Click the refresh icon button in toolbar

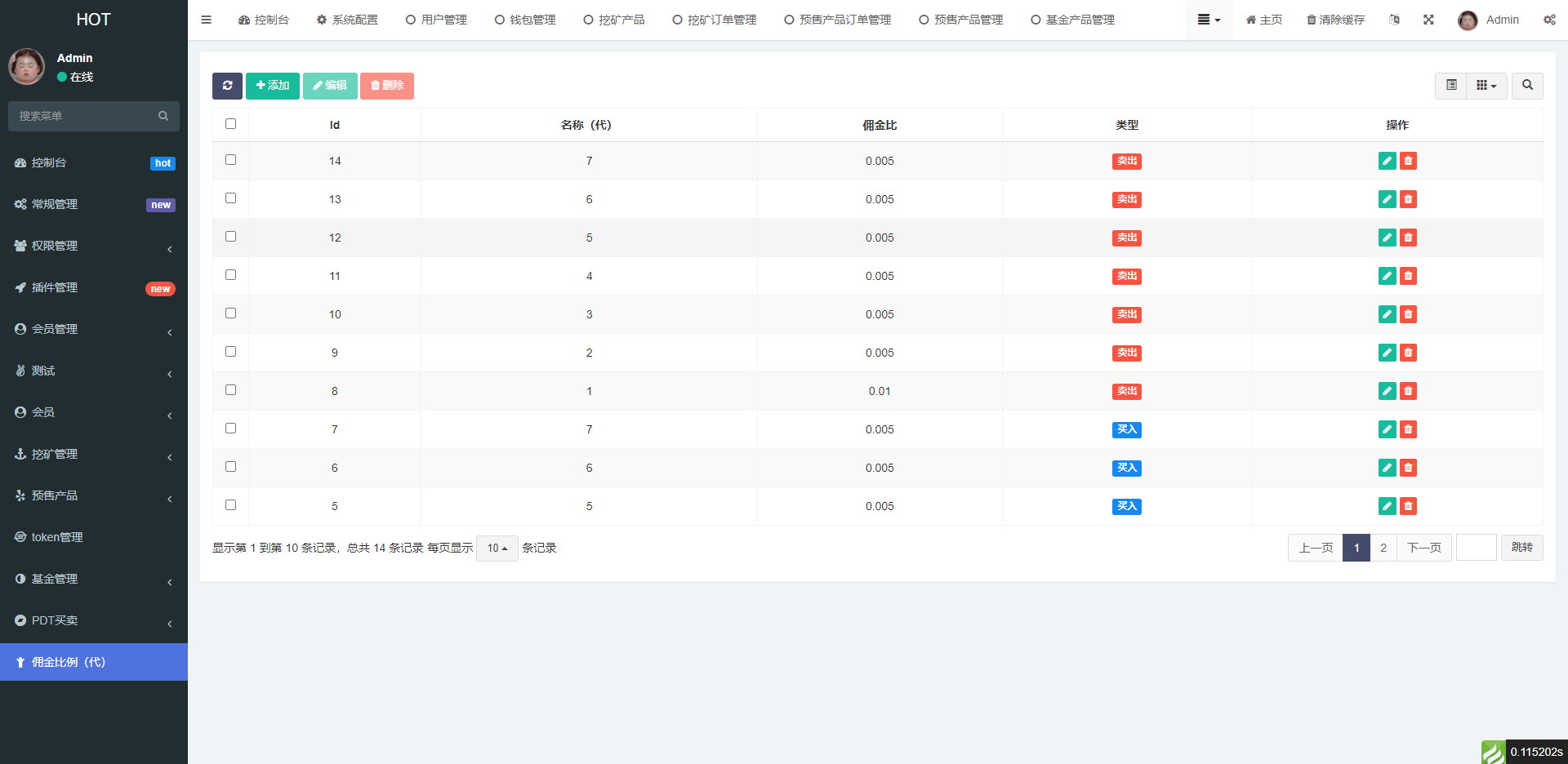[227, 86]
